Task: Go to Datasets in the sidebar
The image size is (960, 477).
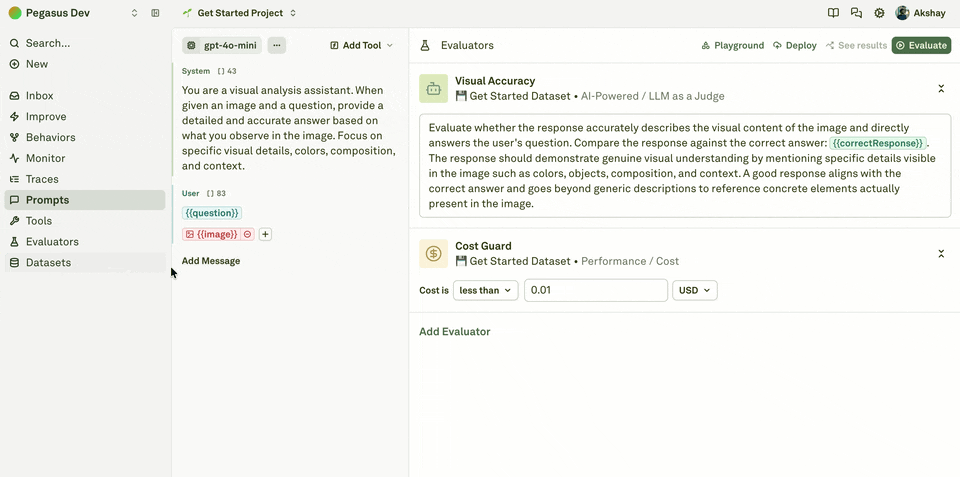Action: (84, 262)
